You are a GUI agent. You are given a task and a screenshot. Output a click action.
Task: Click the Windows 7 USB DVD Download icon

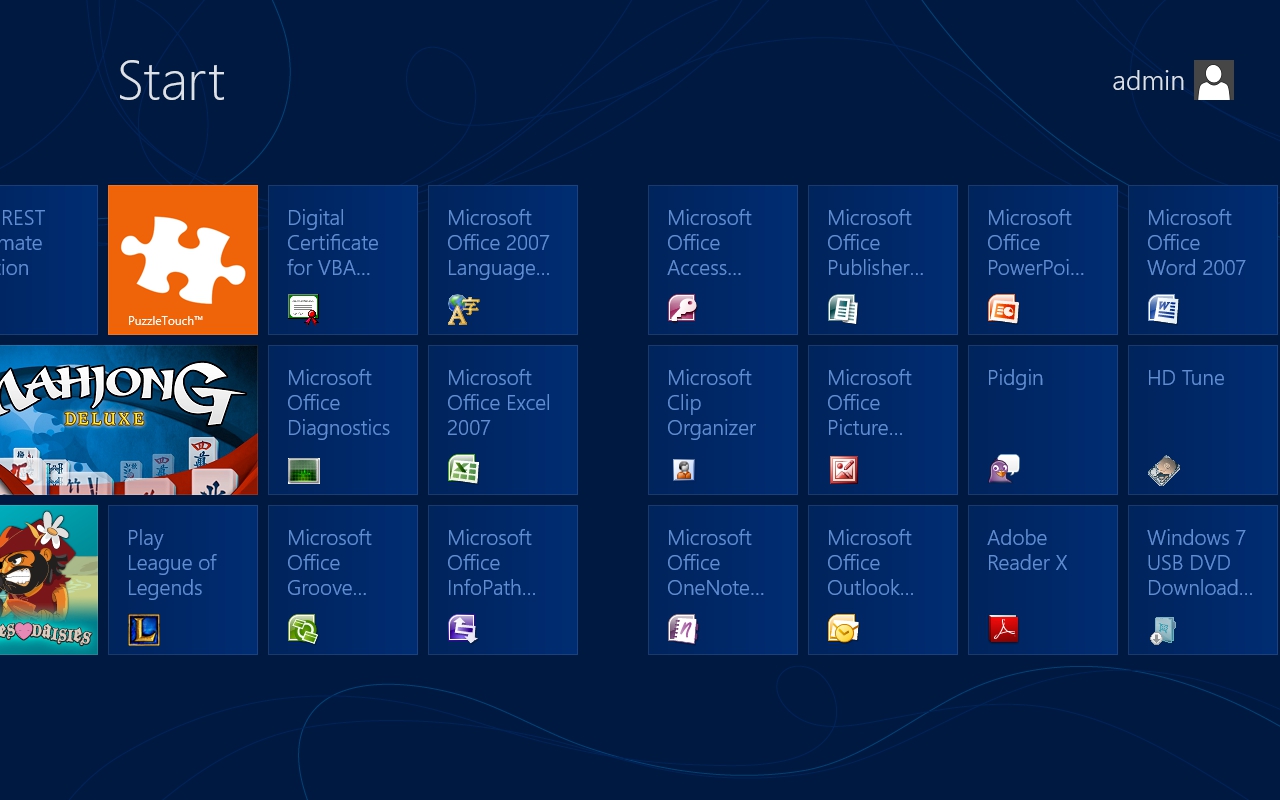coord(1163,630)
